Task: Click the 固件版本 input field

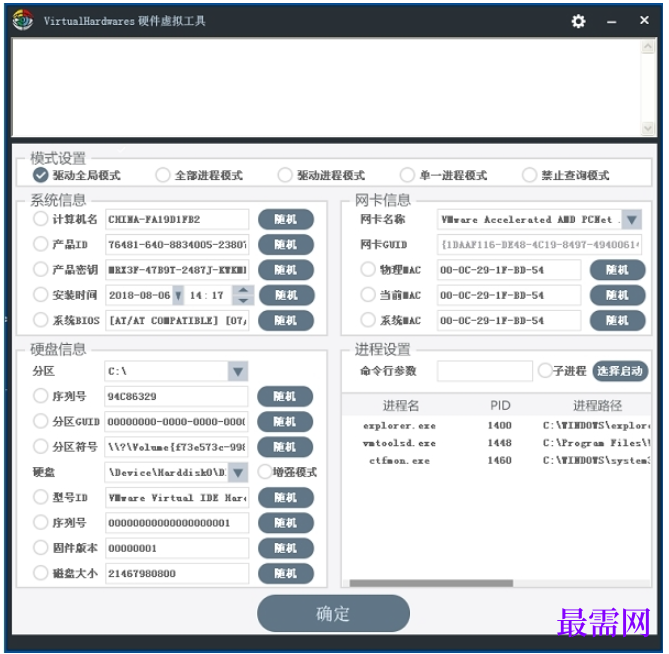Action: coord(177,548)
